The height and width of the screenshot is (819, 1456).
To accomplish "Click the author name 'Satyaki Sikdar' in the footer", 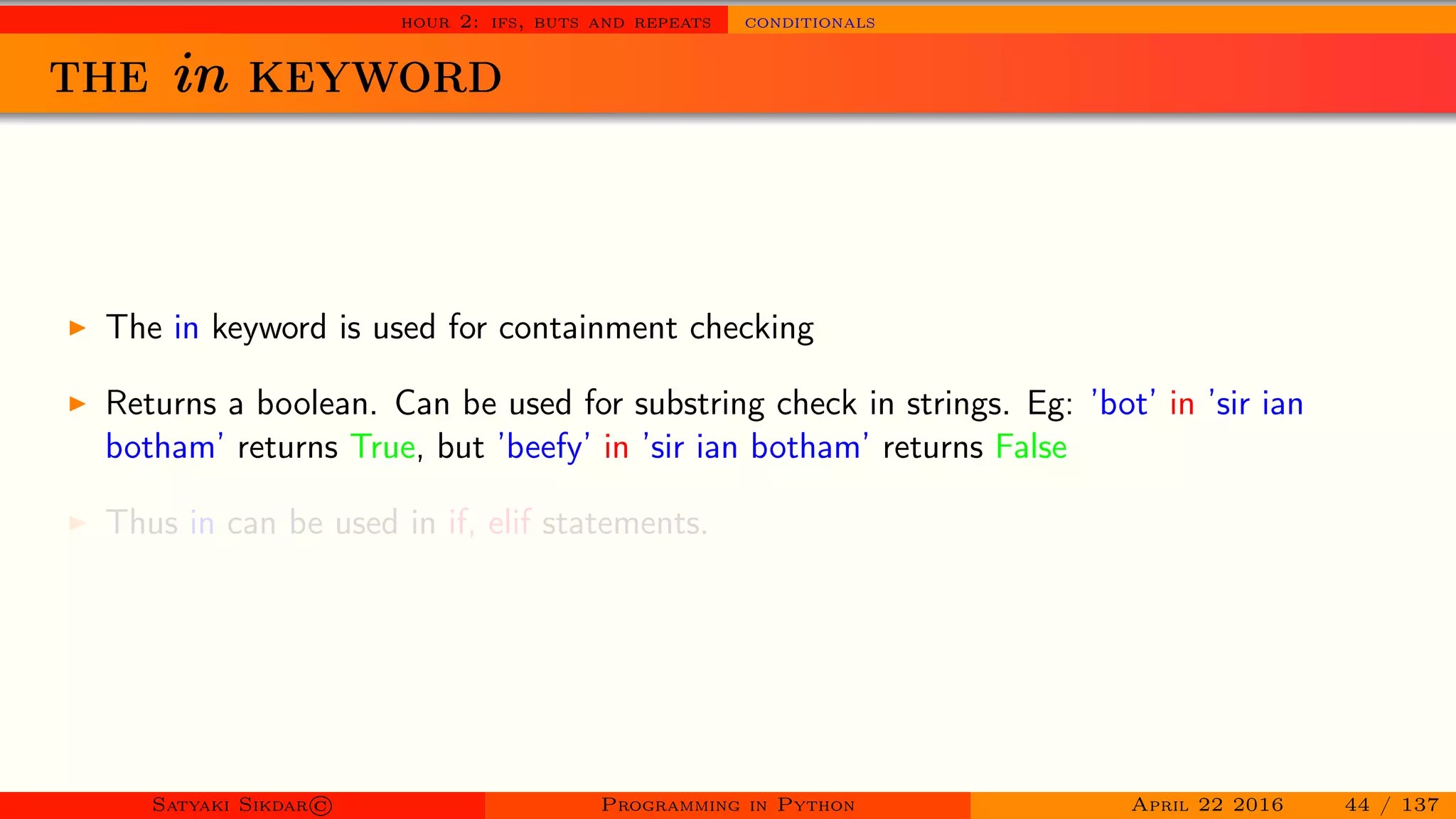I will click(x=242, y=805).
